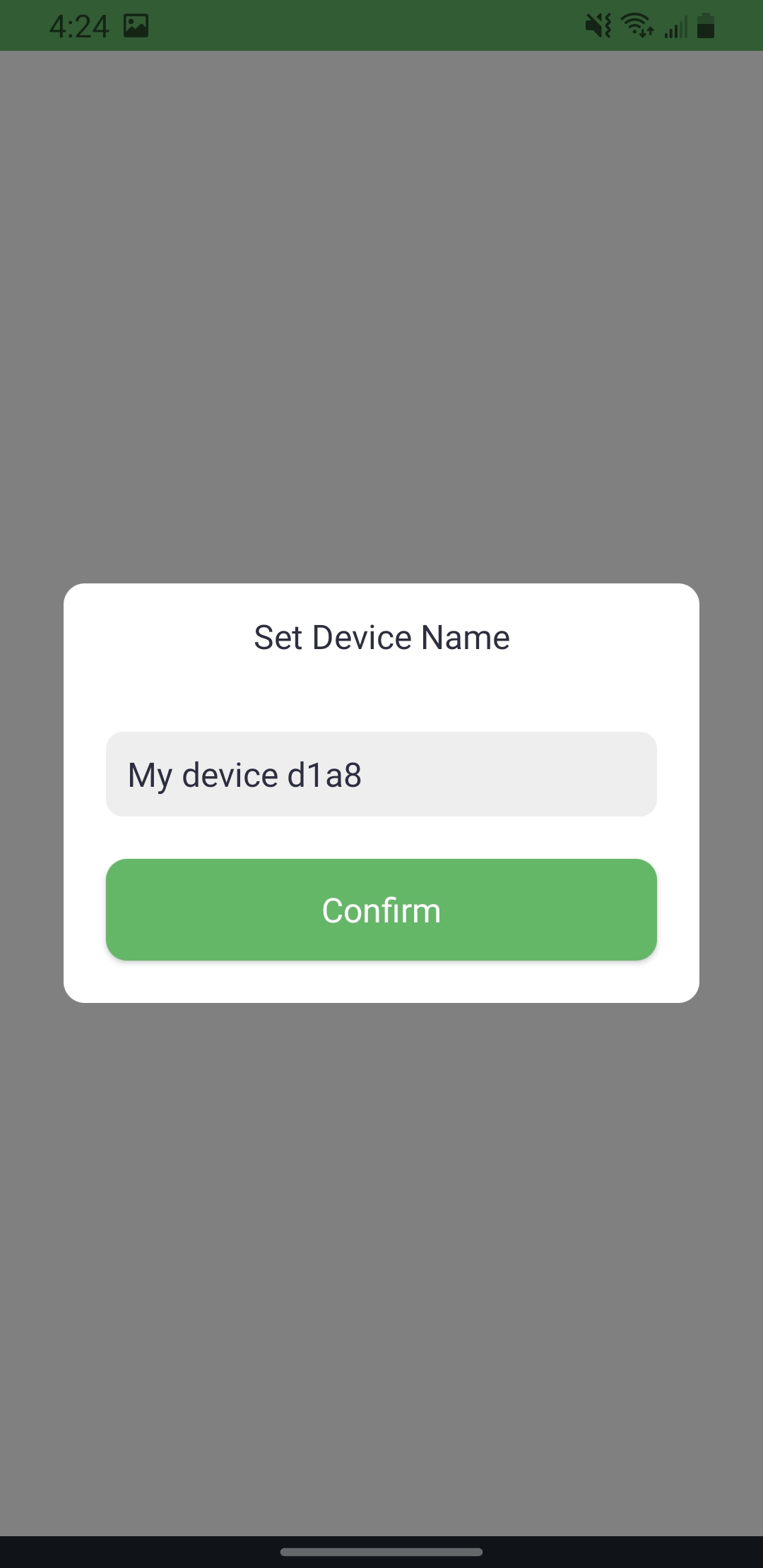763x1568 pixels.
Task: Tap the 4:24 clock in status bar
Action: coord(79,27)
